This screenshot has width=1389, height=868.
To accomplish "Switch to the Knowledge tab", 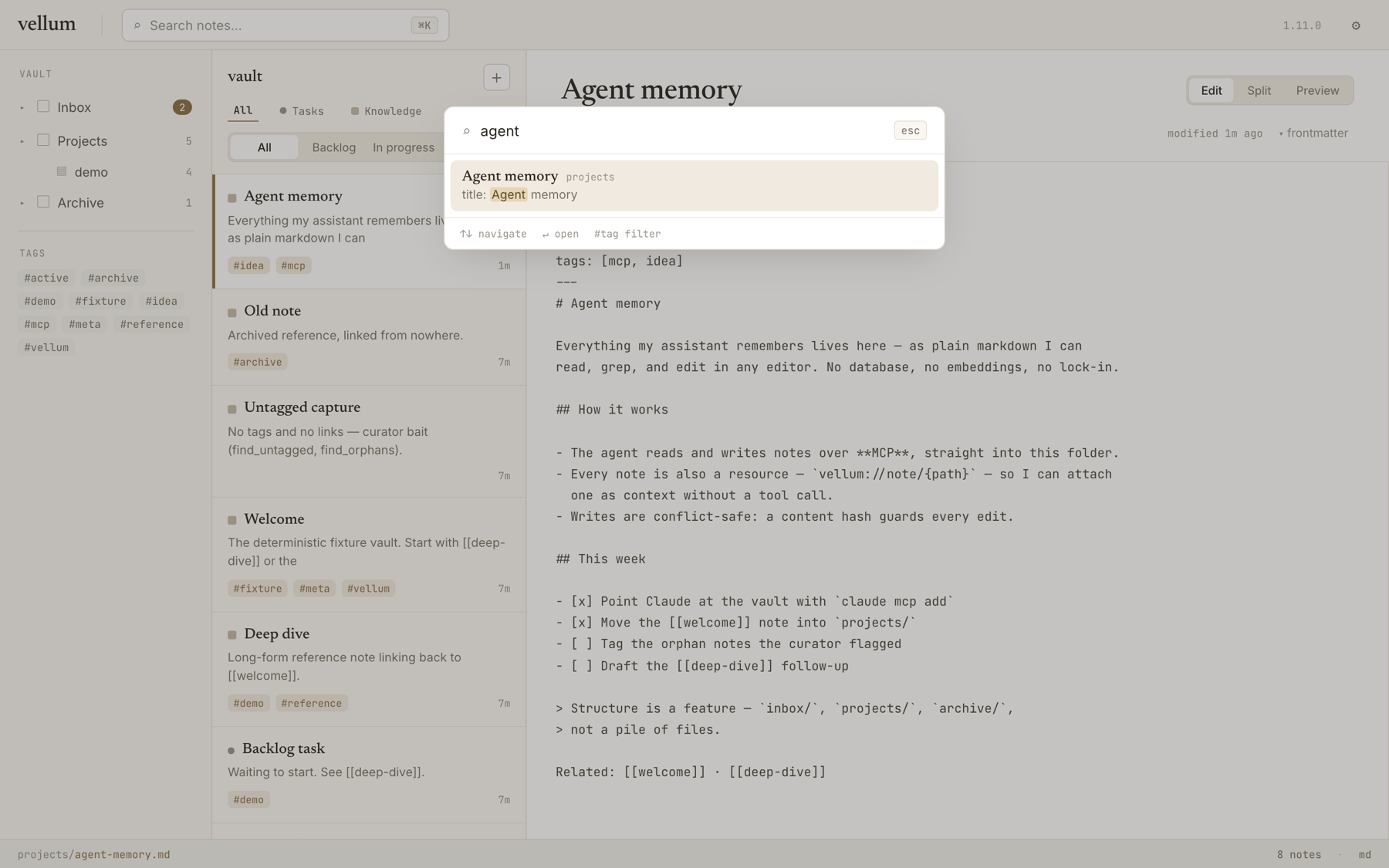I will click(x=386, y=111).
